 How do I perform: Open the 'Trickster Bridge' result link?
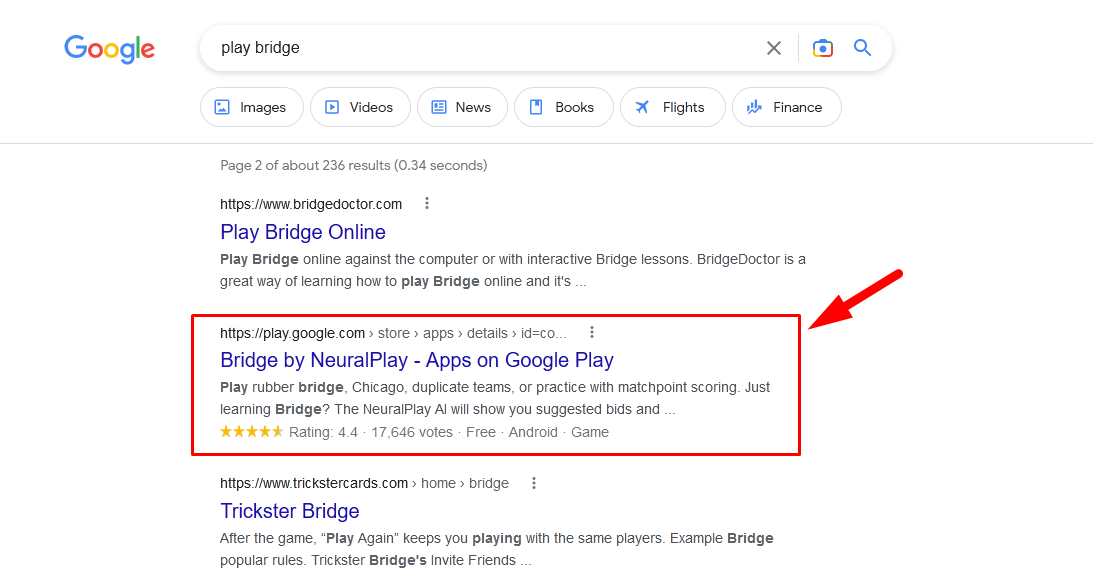(x=290, y=511)
